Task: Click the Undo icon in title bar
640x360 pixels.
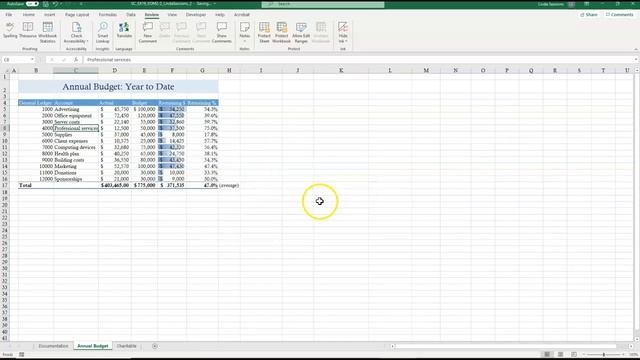Action: coord(55,4)
